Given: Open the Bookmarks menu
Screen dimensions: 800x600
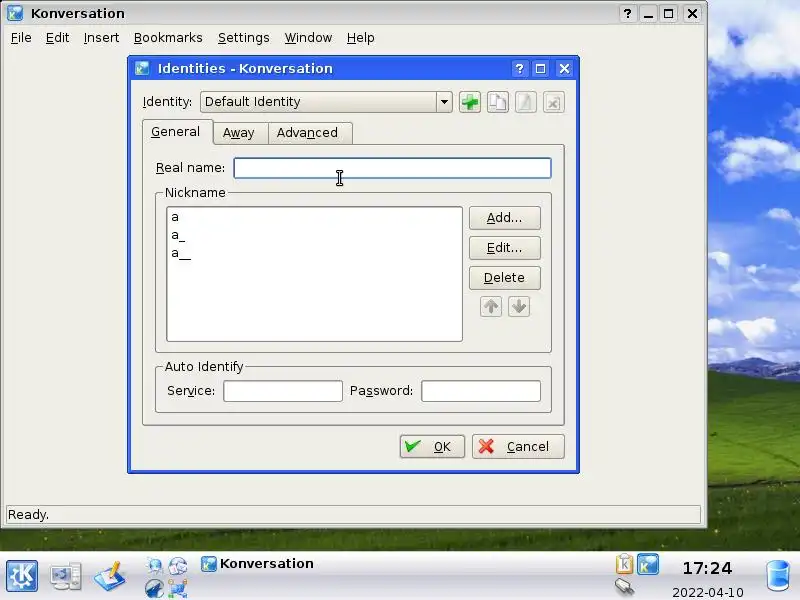Looking at the screenshot, I should (x=168, y=38).
